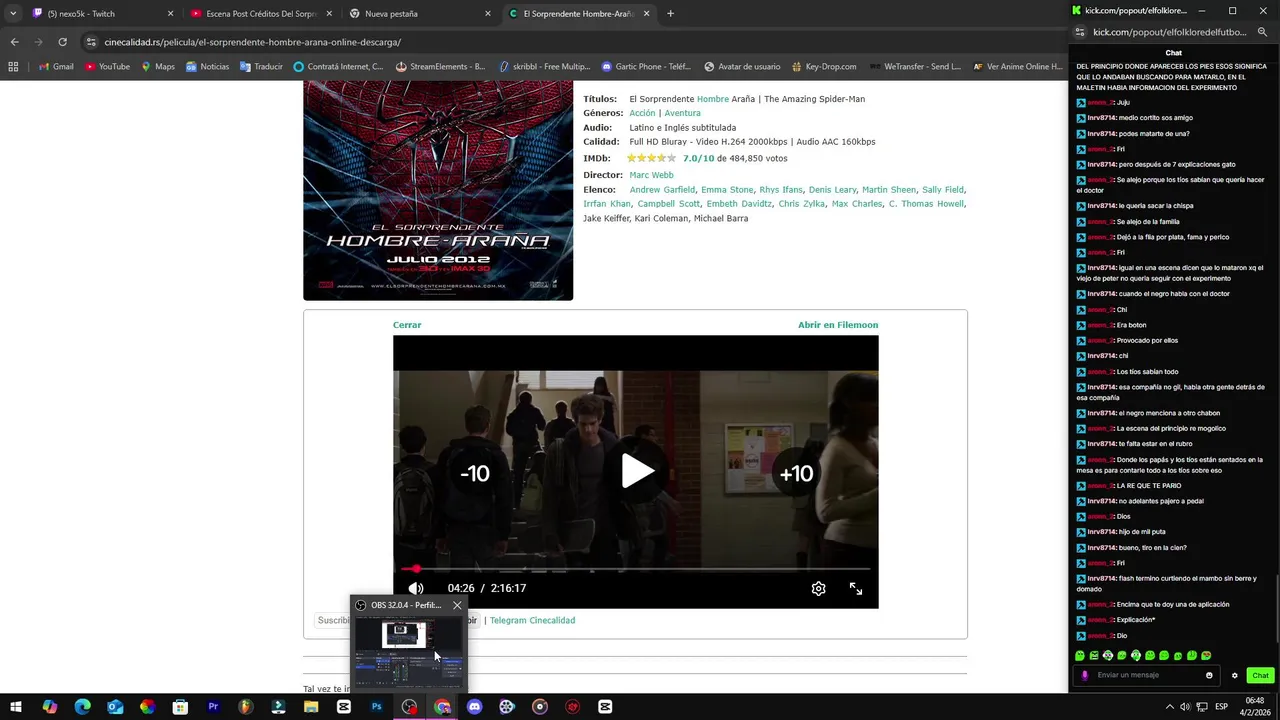The width and height of the screenshot is (1280, 720).
Task: Click the cinecalidad.rs address bar
Action: pyautogui.click(x=253, y=42)
